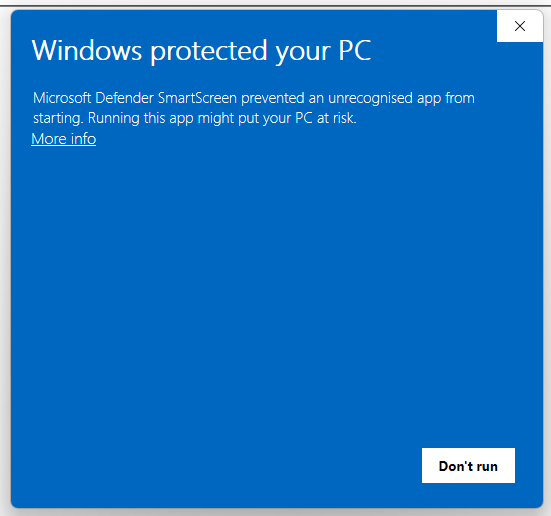Click the Microsoft Defender SmartScreen warning text
This screenshot has height=516, width=551.
[x=254, y=108]
